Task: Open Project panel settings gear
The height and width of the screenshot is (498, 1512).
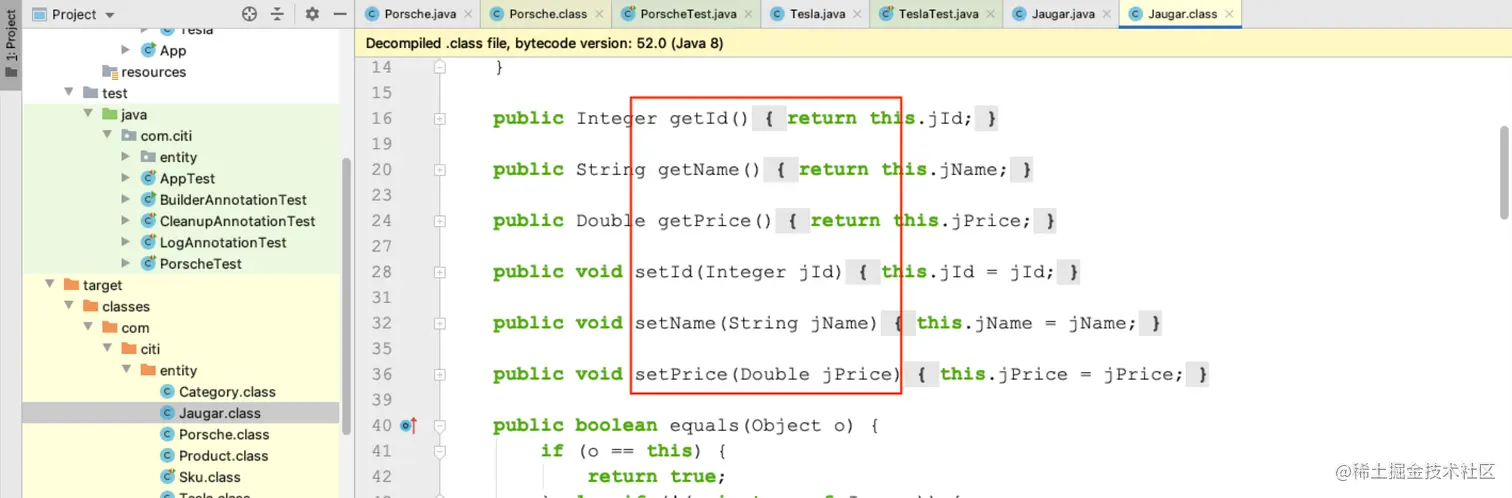Action: click(x=312, y=14)
